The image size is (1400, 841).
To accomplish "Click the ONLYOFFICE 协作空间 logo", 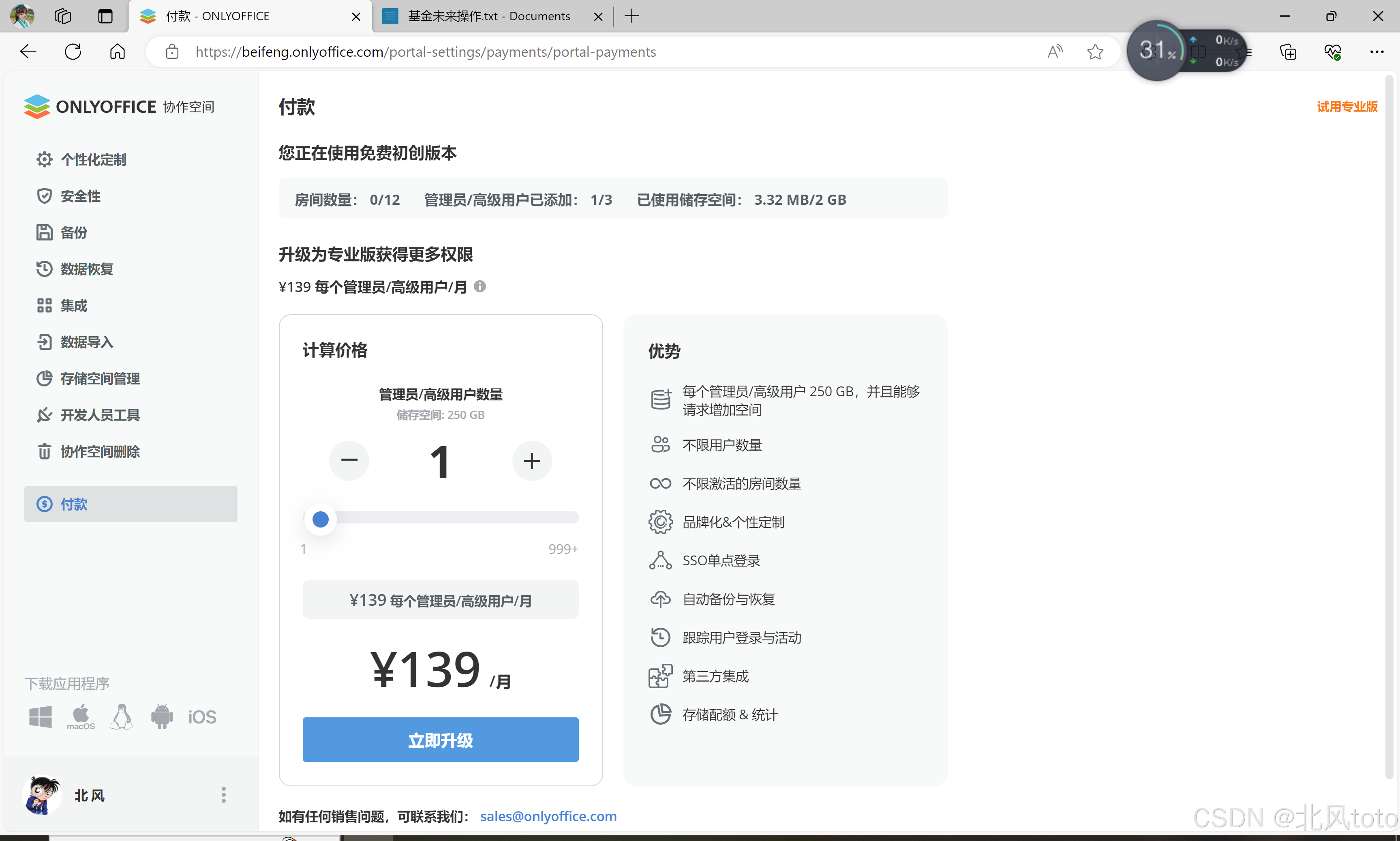I will 119,107.
